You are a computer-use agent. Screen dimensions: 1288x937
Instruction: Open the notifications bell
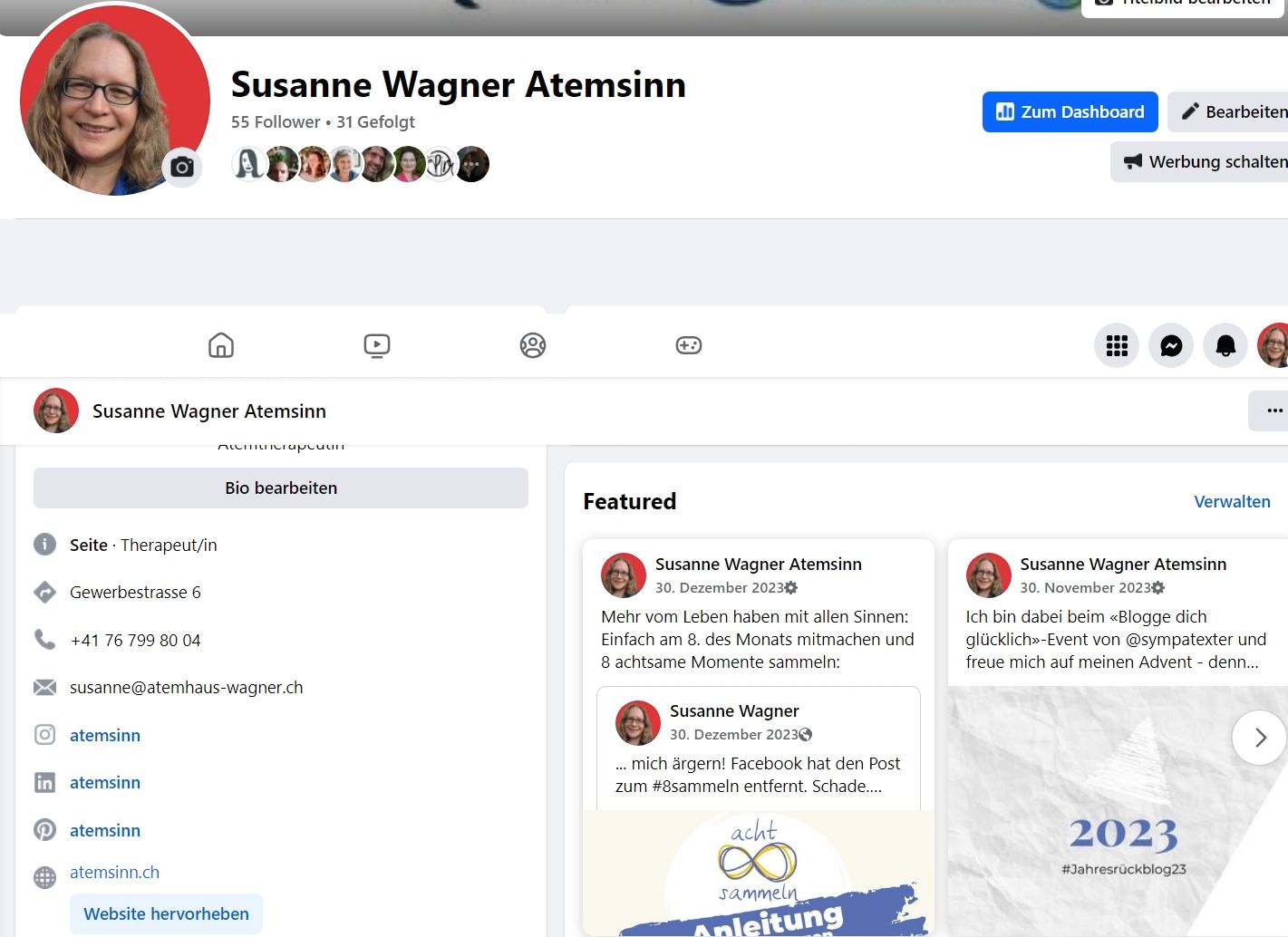point(1225,345)
